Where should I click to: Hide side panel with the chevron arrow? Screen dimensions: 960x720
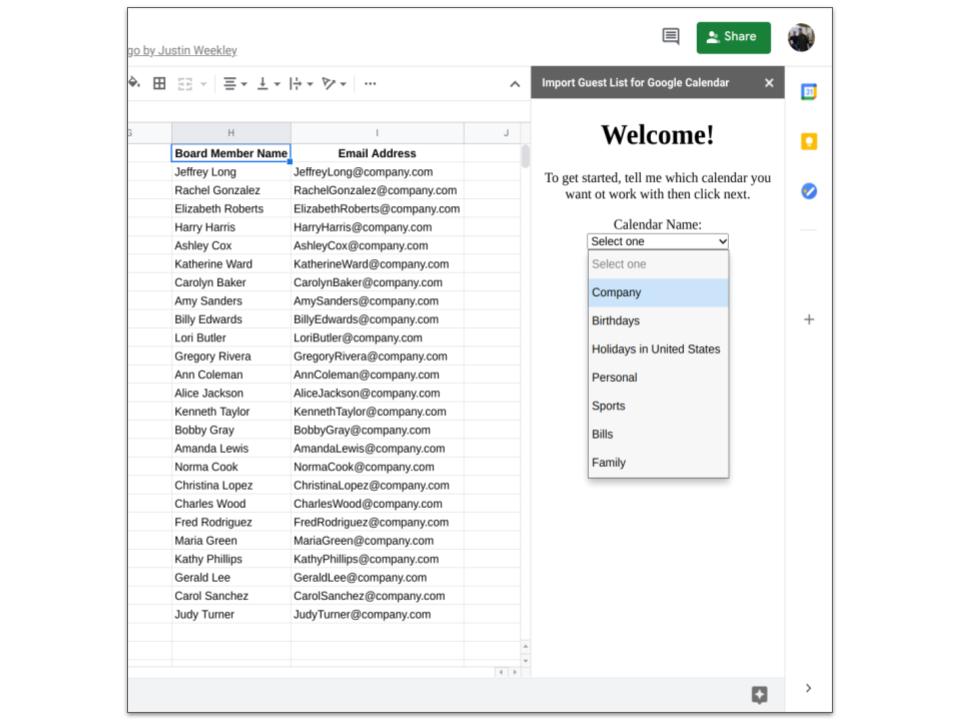coord(809,688)
